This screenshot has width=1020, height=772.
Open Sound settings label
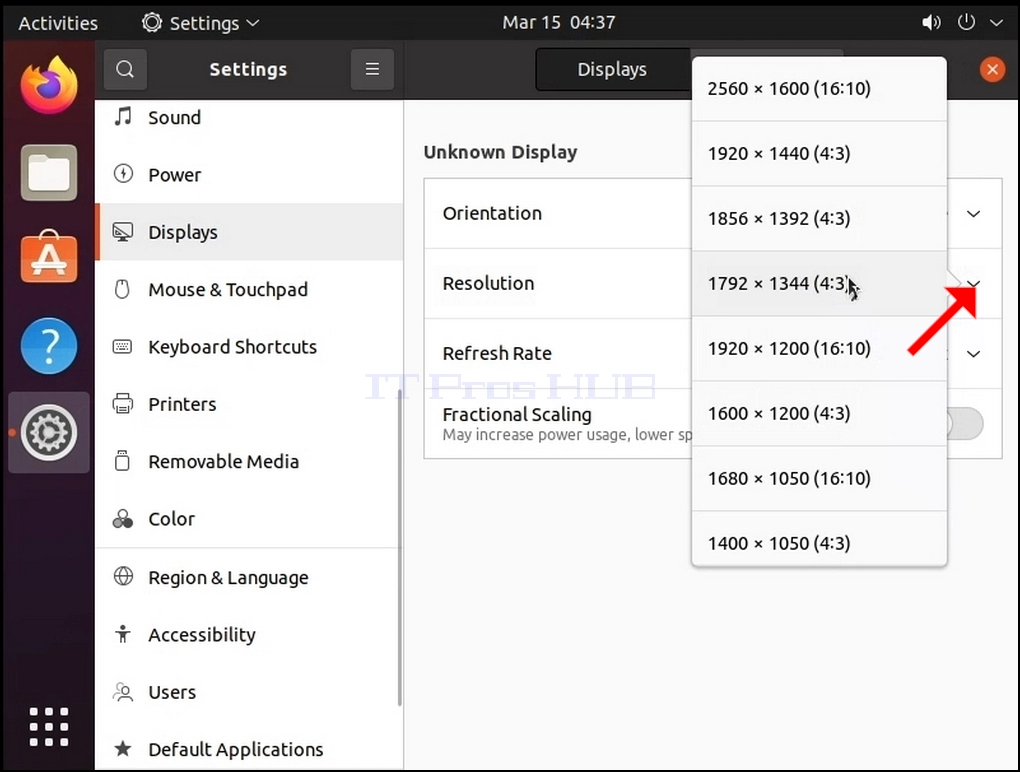tap(174, 118)
